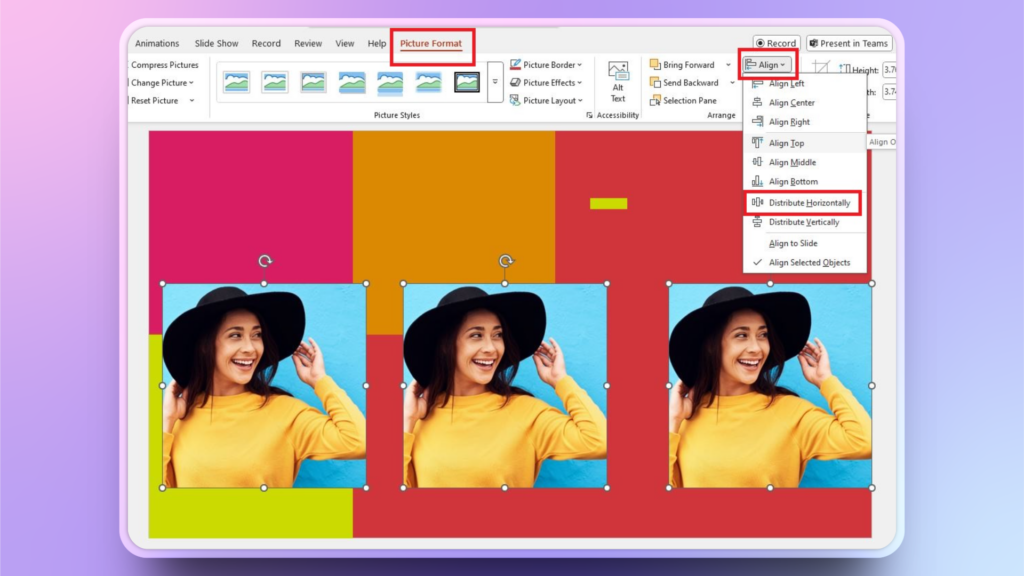Choose Align Right from menu
1024x576 pixels.
click(x=805, y=121)
